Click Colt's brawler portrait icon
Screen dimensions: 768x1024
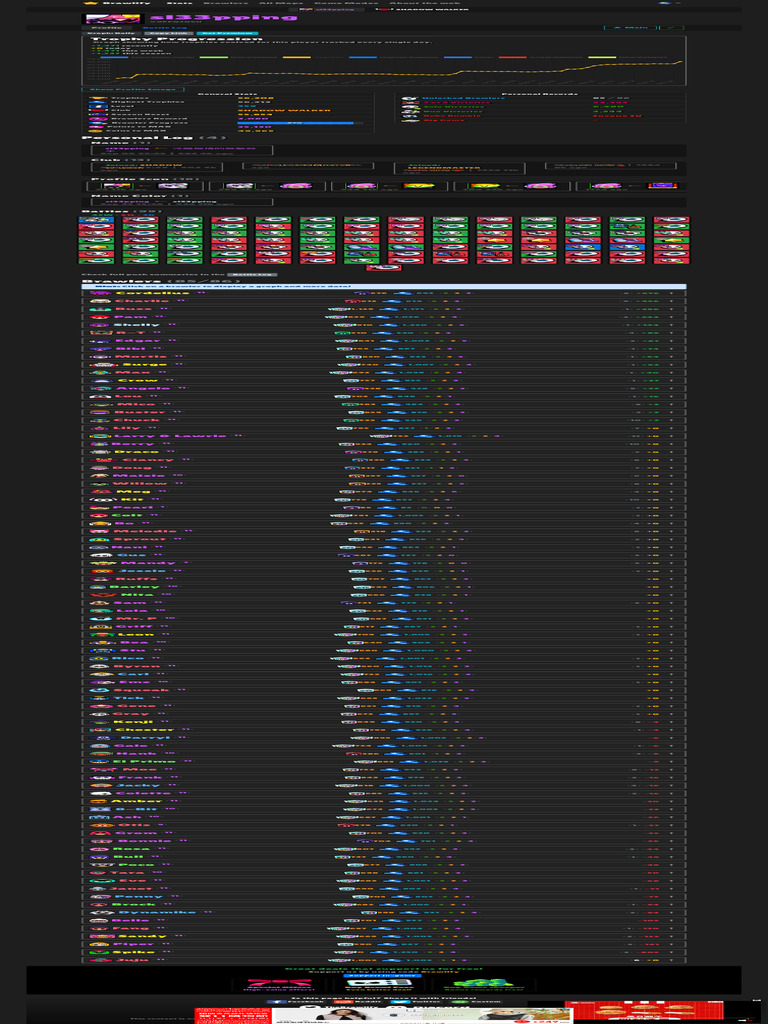98,515
